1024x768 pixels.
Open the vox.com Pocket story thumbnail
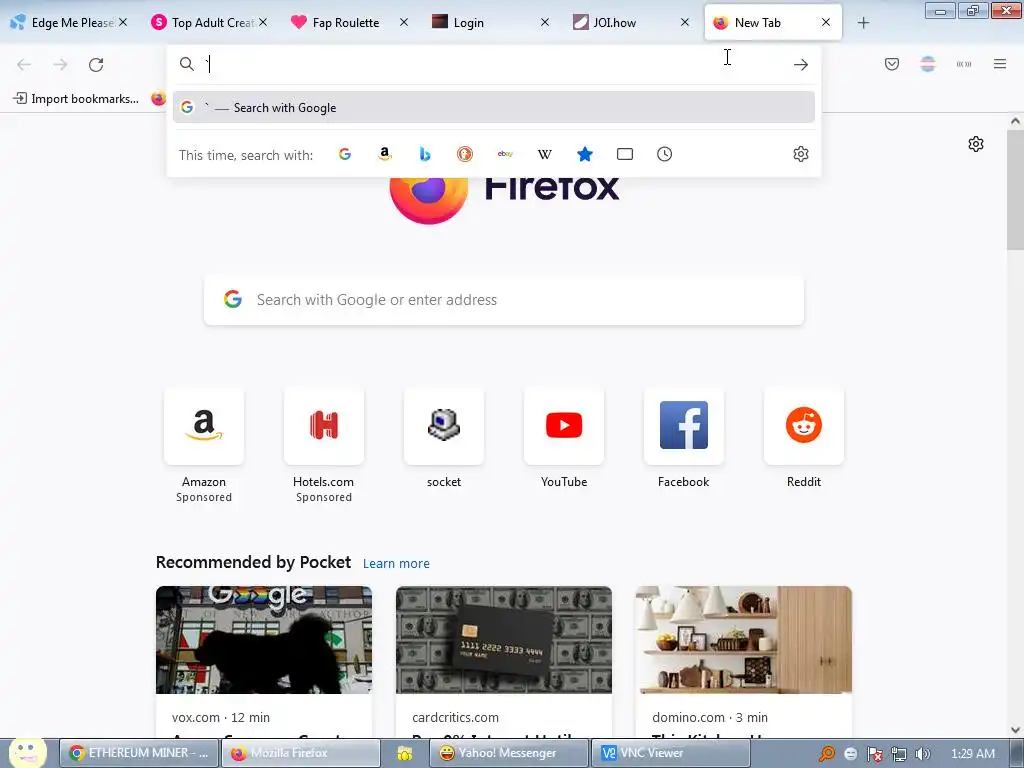pyautogui.click(x=264, y=640)
